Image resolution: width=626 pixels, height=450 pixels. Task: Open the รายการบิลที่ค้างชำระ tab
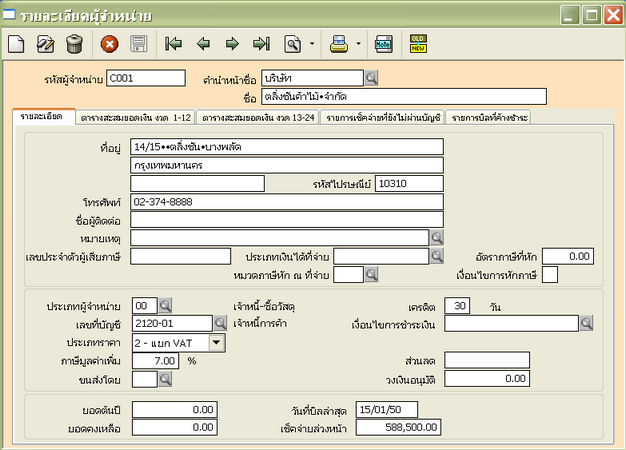(x=489, y=118)
